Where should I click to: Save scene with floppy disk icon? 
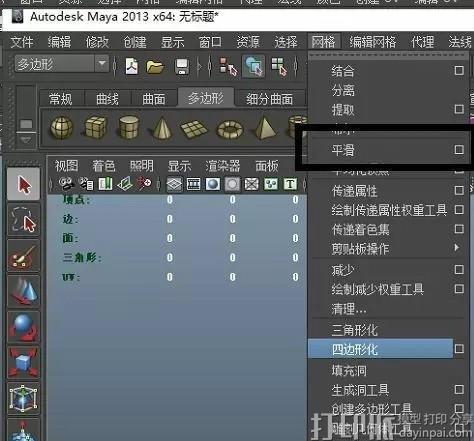(182, 67)
